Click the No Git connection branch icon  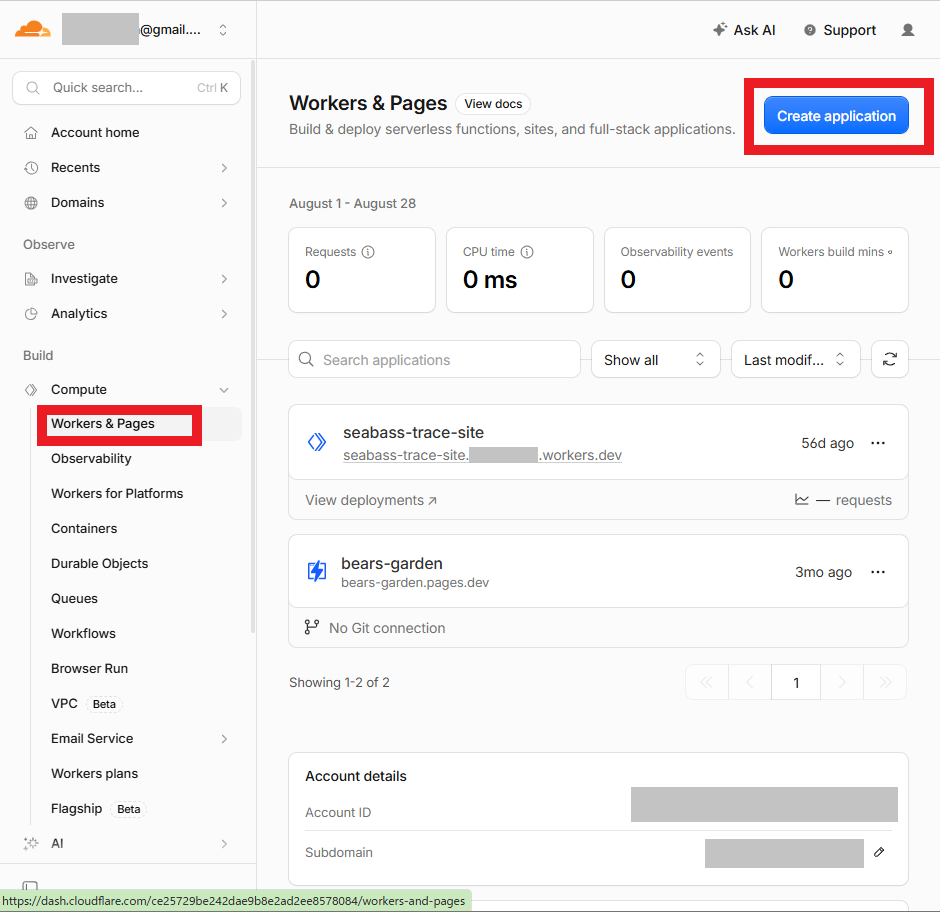point(311,627)
